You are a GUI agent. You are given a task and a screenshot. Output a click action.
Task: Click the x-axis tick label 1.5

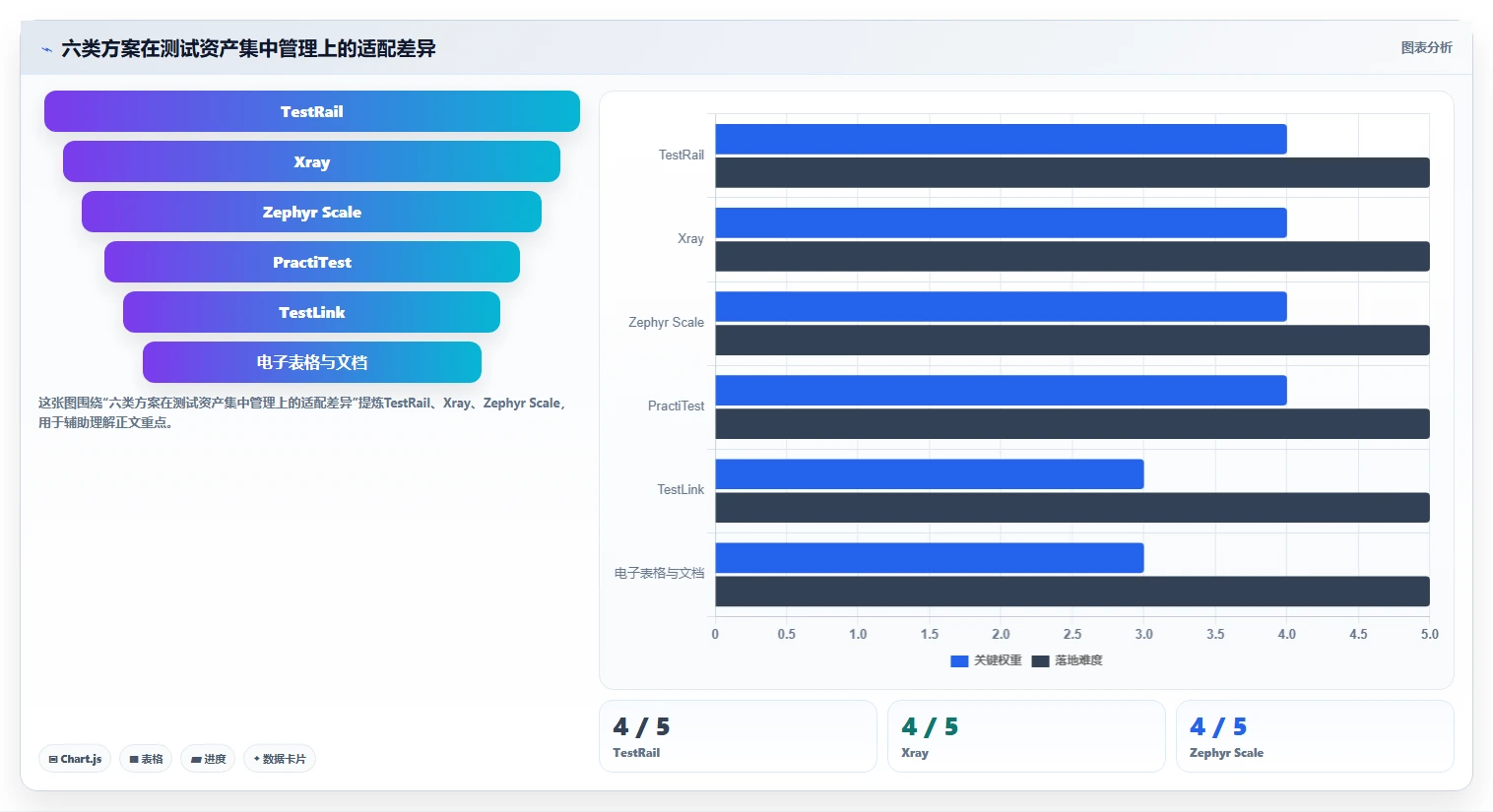930,634
